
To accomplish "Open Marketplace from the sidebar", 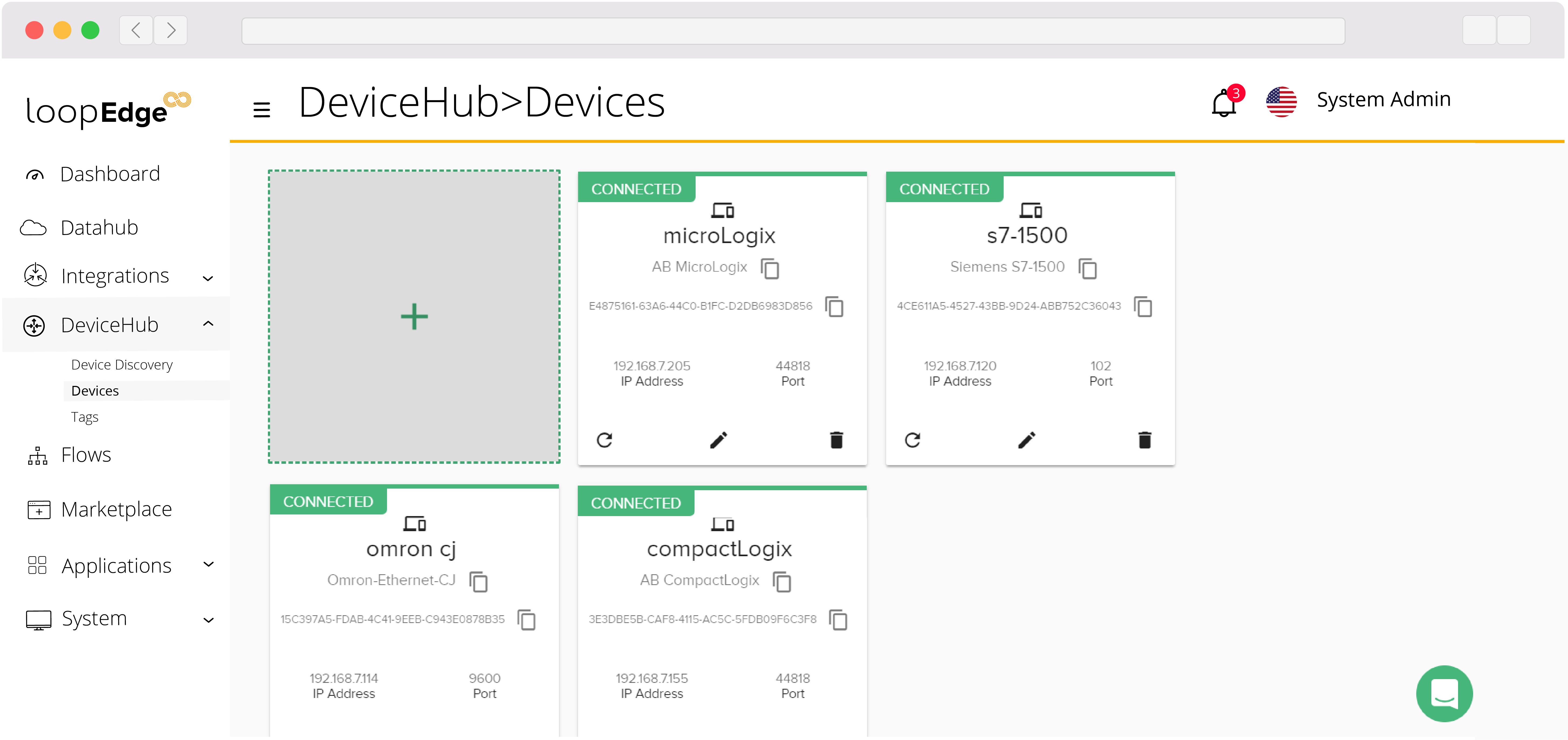I will click(x=117, y=509).
